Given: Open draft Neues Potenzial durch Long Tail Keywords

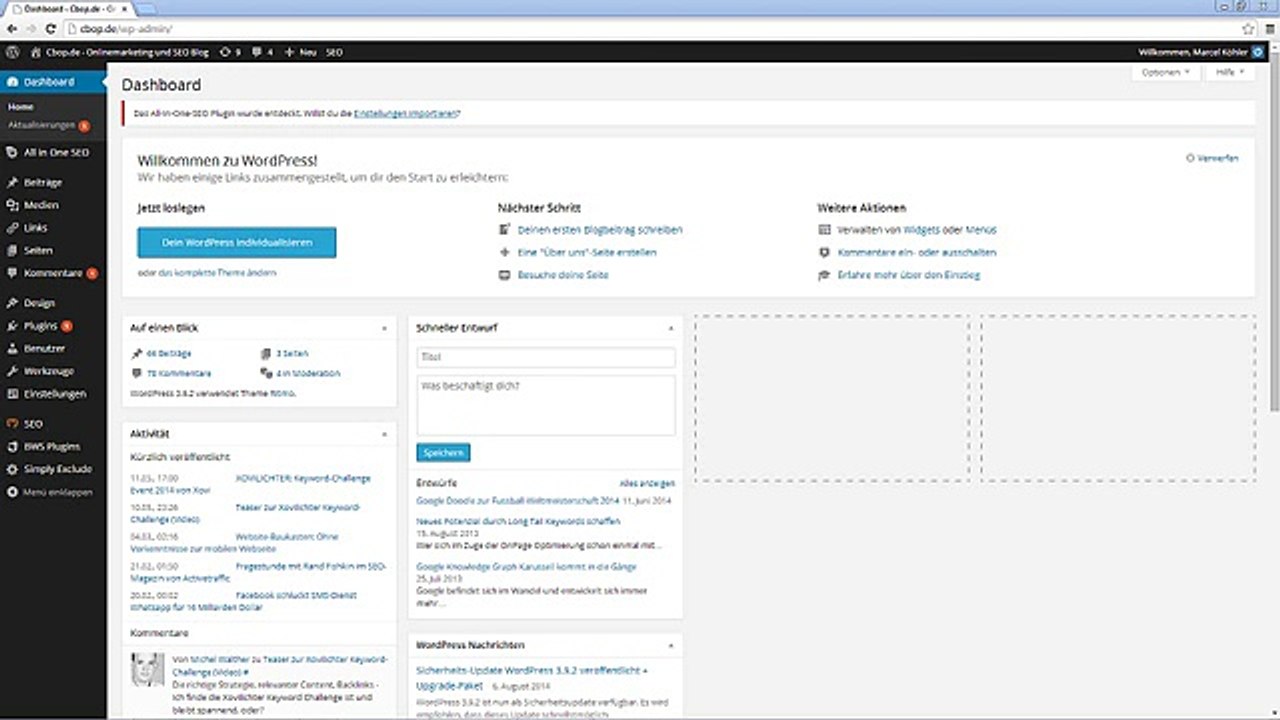Looking at the screenshot, I should (518, 522).
